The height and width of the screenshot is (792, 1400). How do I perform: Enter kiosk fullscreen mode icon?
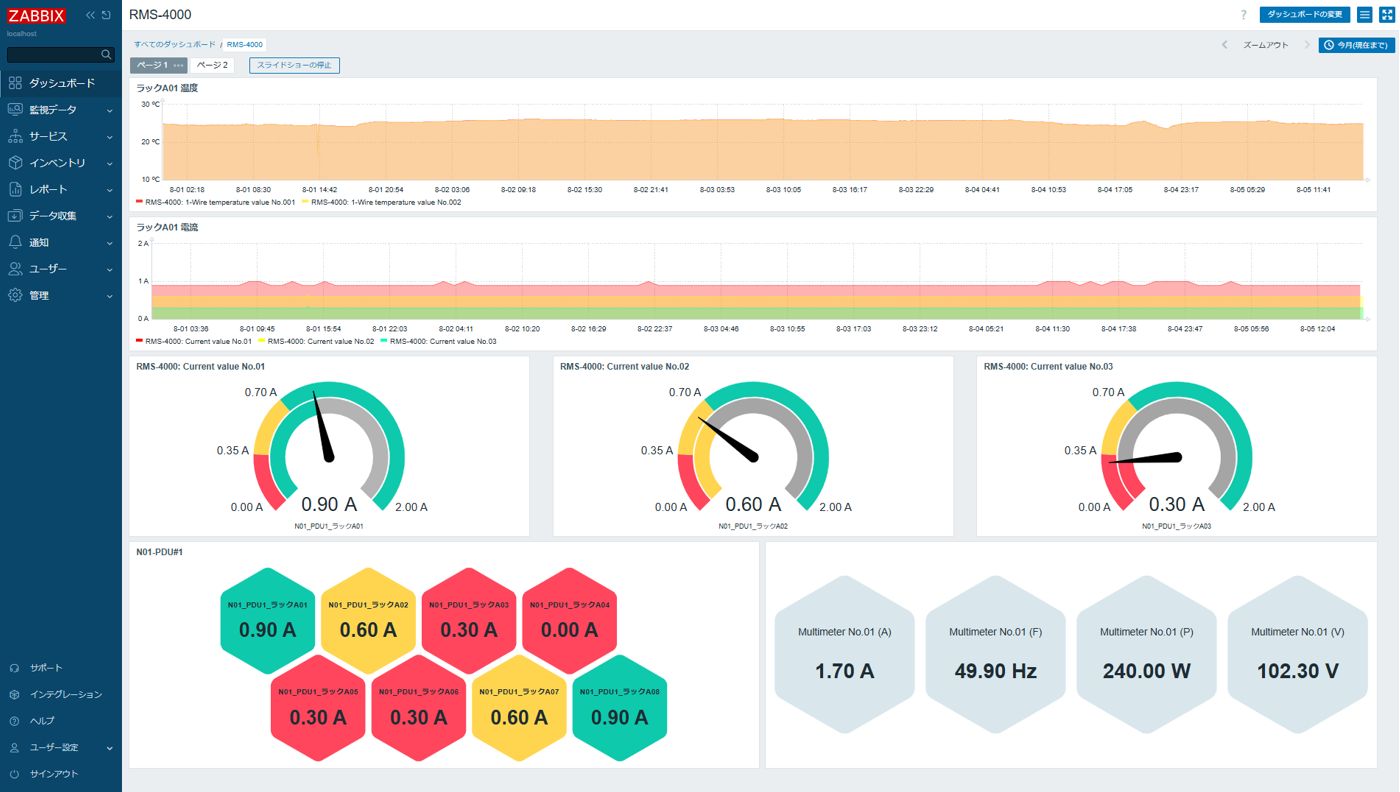[x=1386, y=15]
